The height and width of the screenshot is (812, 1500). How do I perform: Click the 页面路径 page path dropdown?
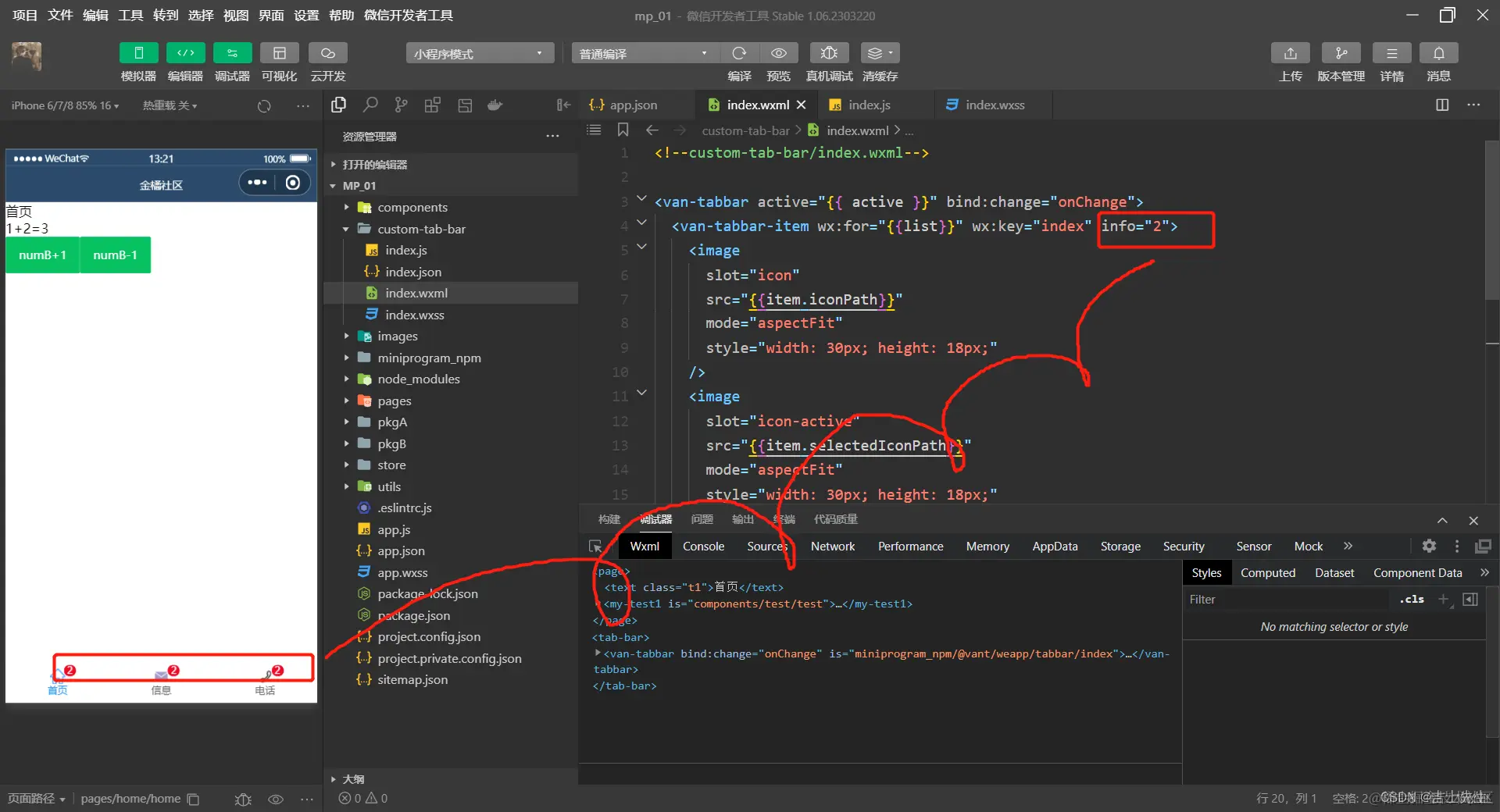[37, 799]
